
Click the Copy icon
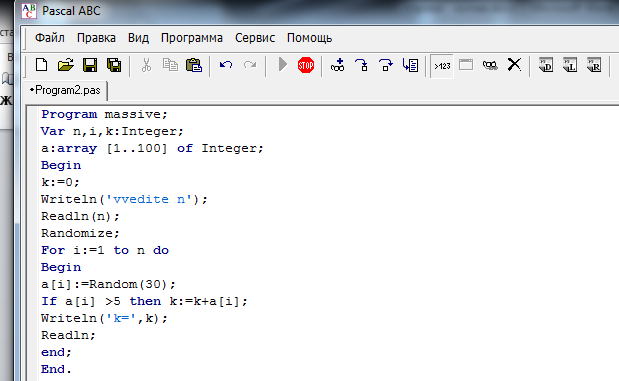pos(171,65)
